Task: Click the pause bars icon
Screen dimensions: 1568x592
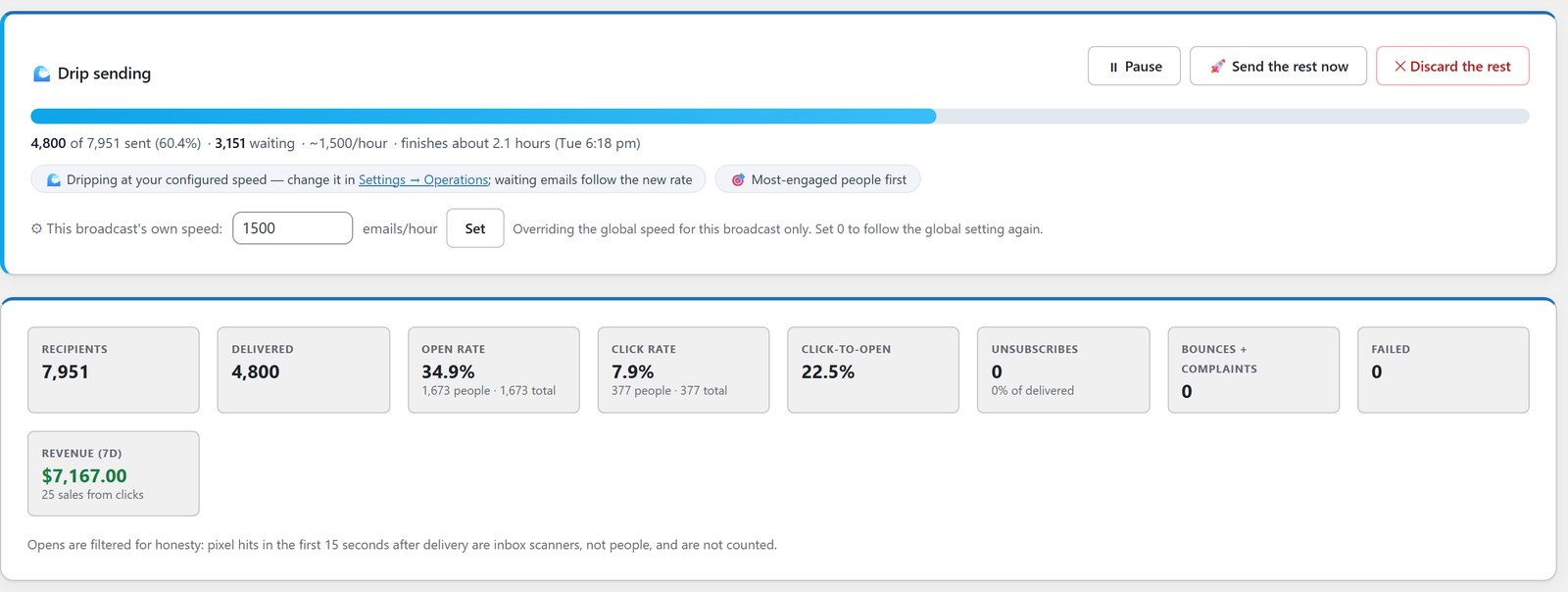Action: click(x=1113, y=67)
